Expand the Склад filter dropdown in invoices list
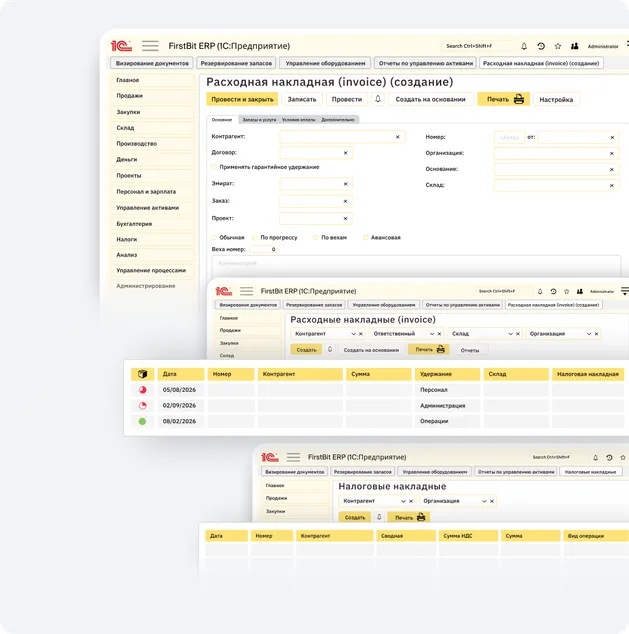Viewport: 629px width, 634px height. 510,333
